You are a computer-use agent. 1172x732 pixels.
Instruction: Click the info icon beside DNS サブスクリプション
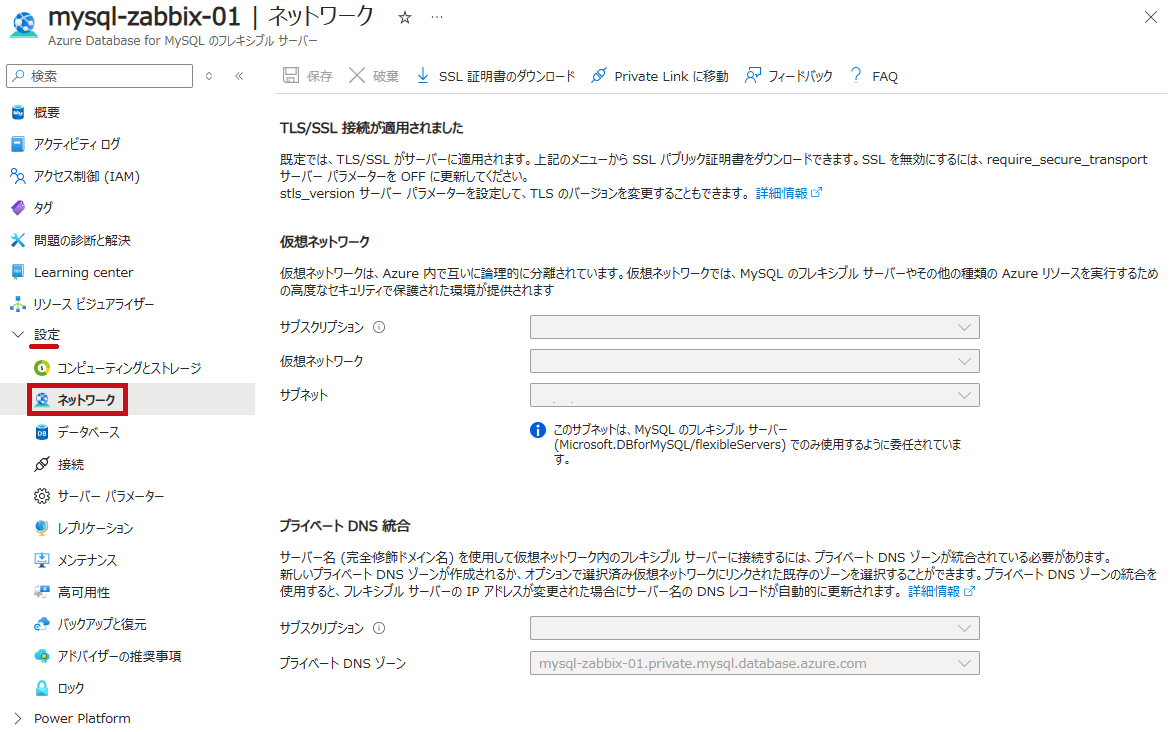pyautogui.click(x=379, y=628)
